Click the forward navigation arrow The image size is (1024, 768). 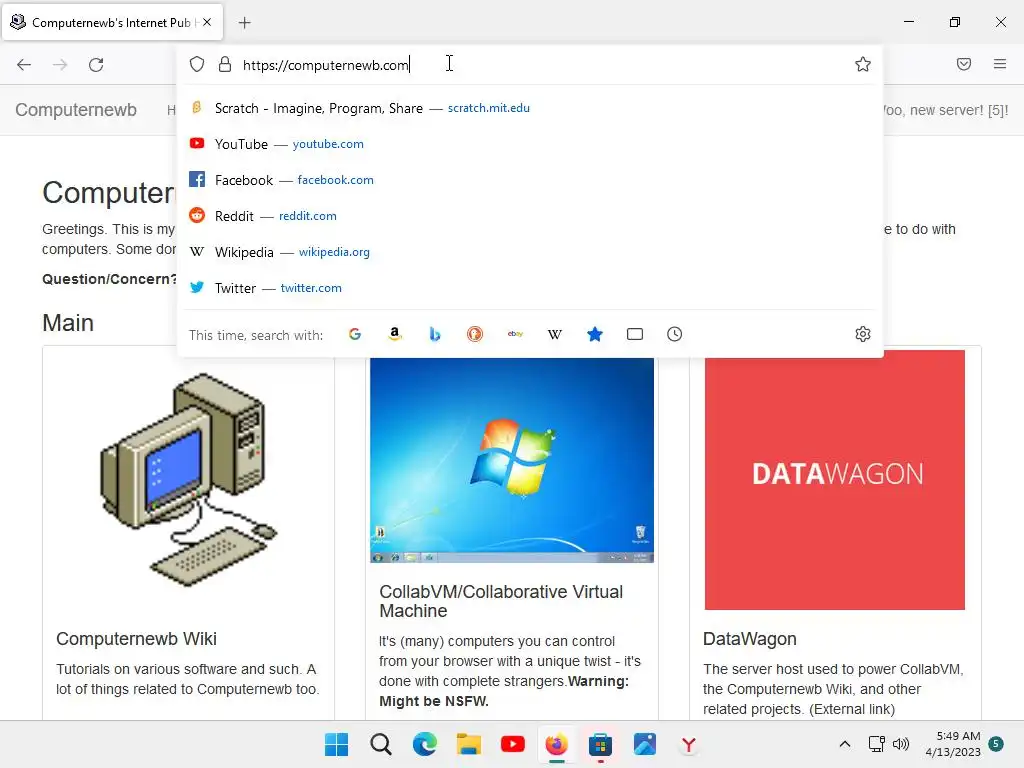60,65
